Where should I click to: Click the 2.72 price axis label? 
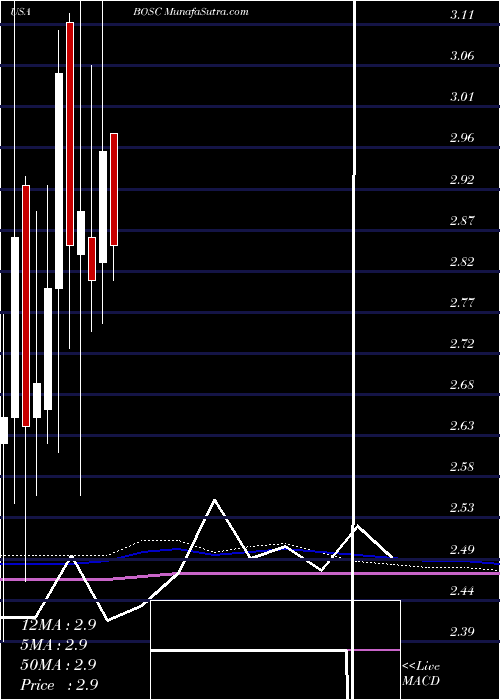pyautogui.click(x=461, y=344)
